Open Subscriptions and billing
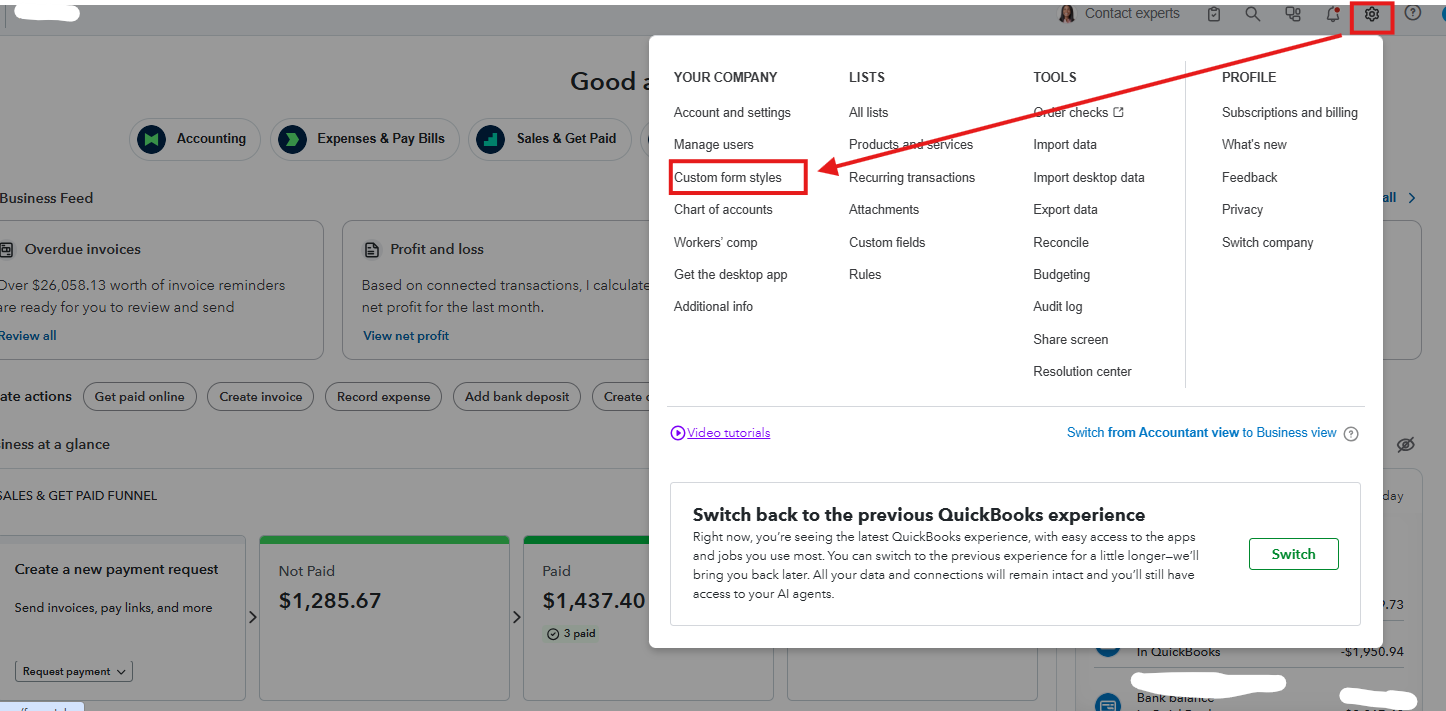1446x711 pixels. pyautogui.click(x=1290, y=112)
